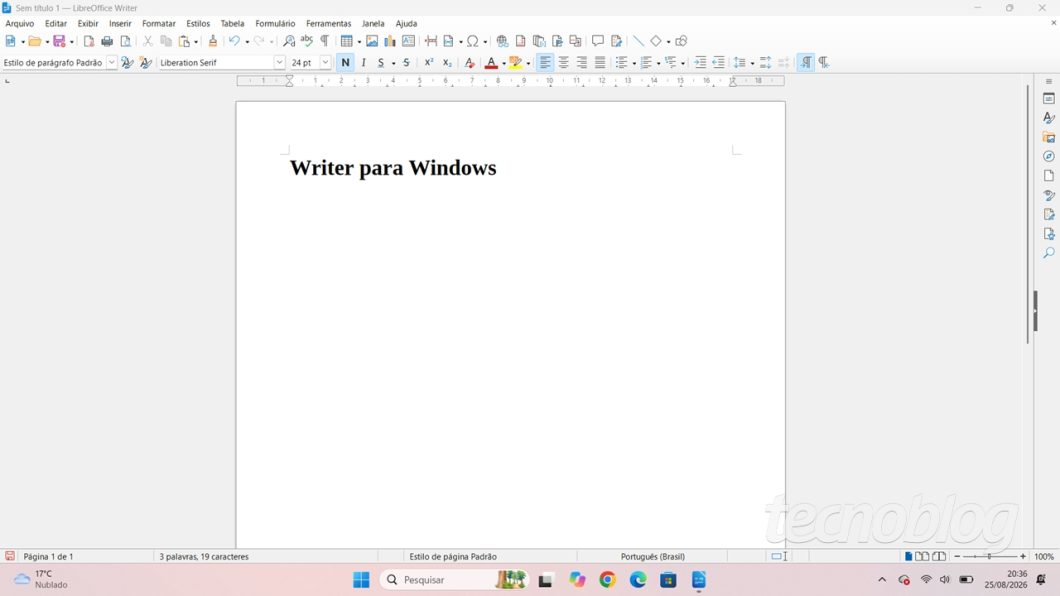Image resolution: width=1060 pixels, height=596 pixels.
Task: Open the Inserir menu
Action: click(x=120, y=23)
